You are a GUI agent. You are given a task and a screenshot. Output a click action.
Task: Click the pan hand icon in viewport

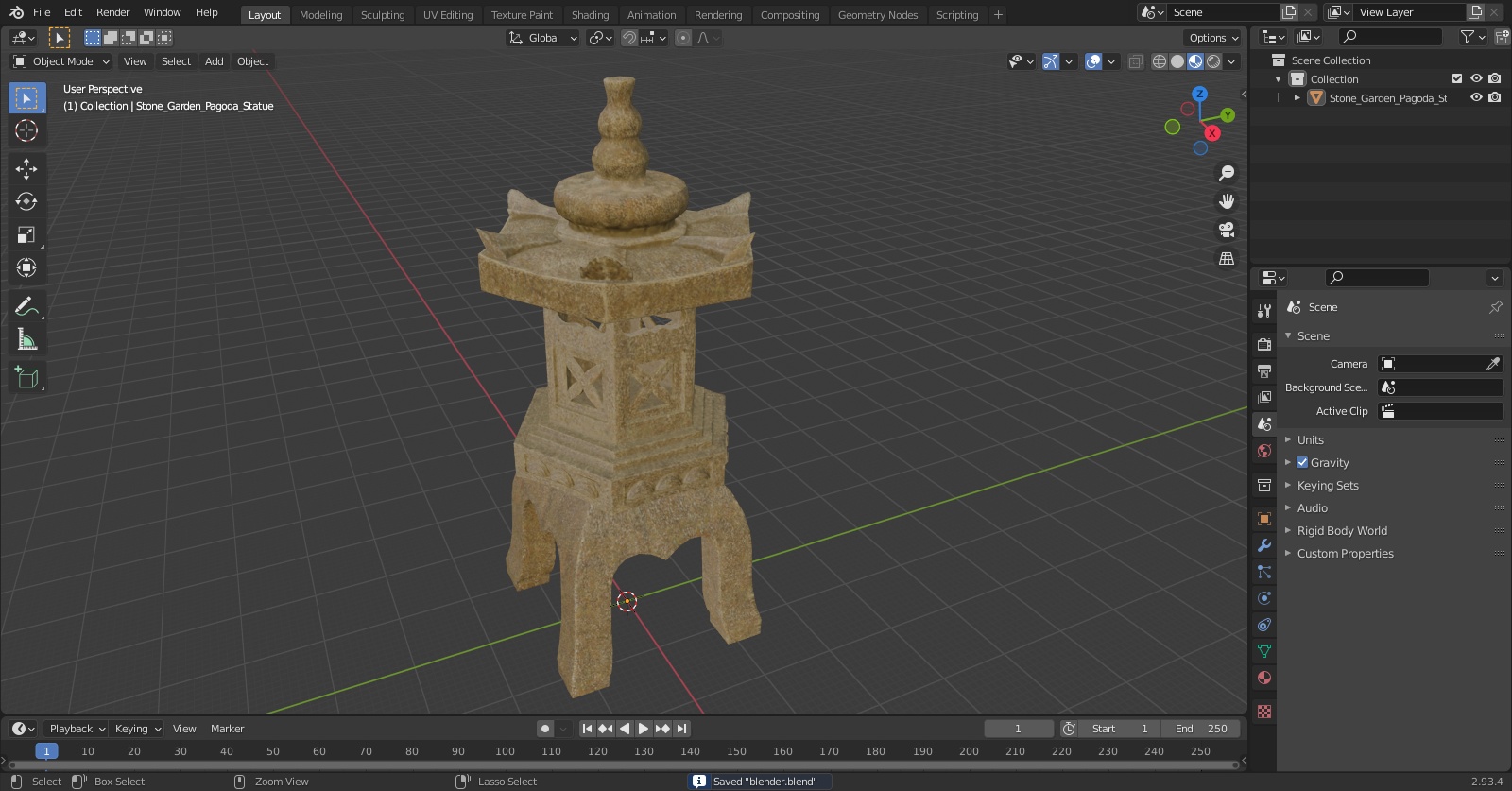click(1227, 201)
